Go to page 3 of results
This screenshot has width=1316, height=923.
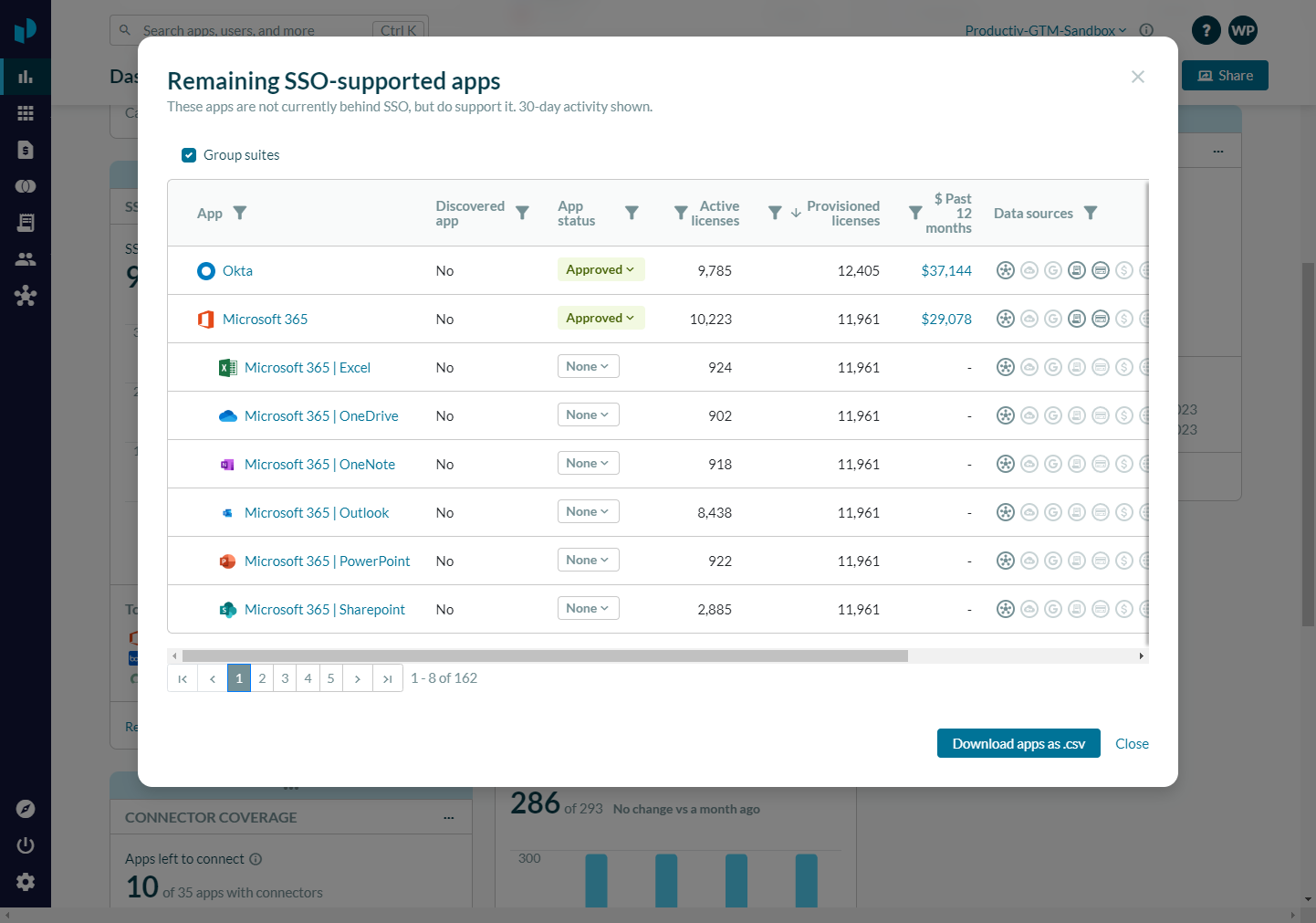(285, 678)
